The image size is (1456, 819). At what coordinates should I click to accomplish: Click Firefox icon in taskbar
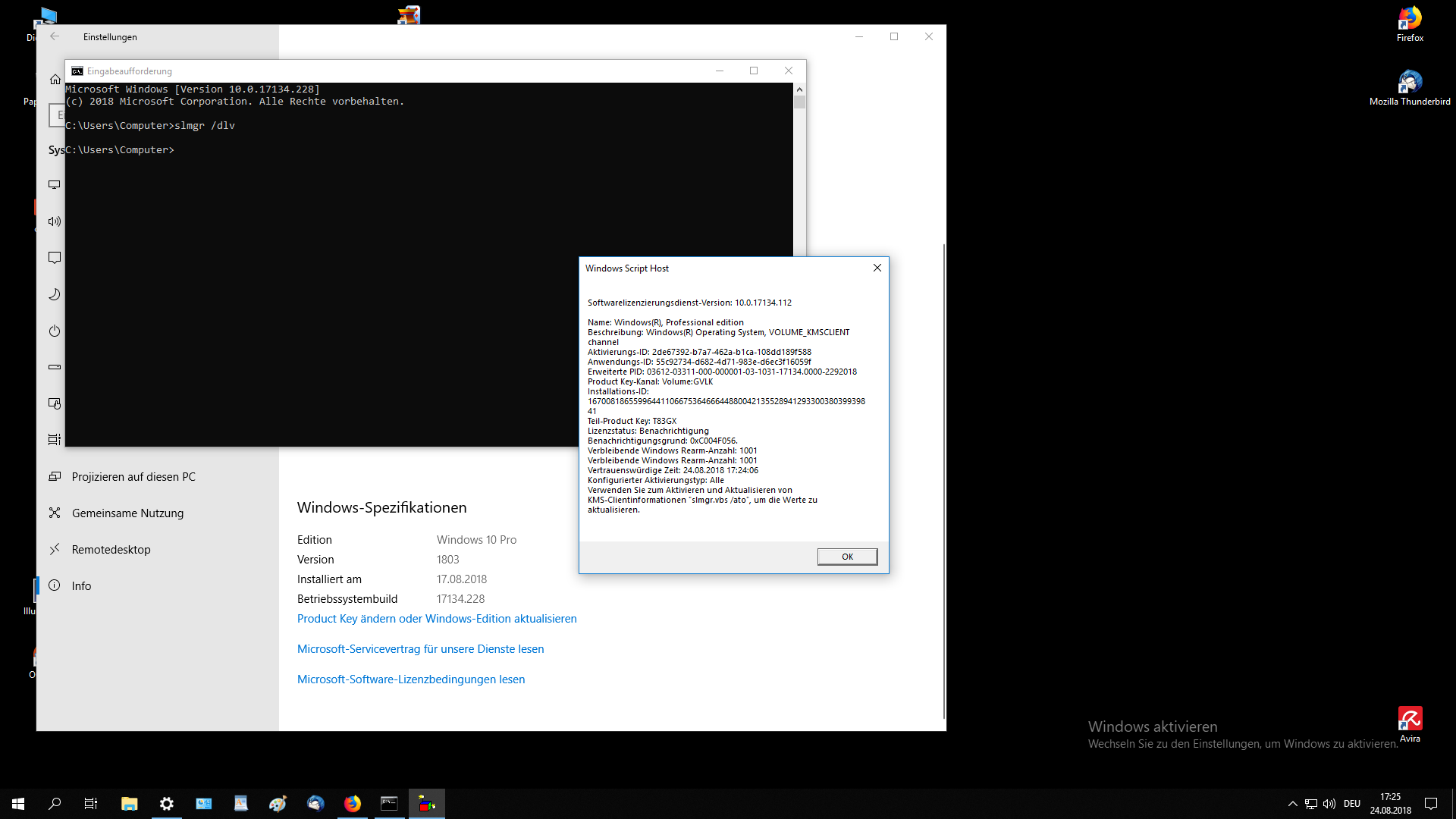tap(353, 803)
